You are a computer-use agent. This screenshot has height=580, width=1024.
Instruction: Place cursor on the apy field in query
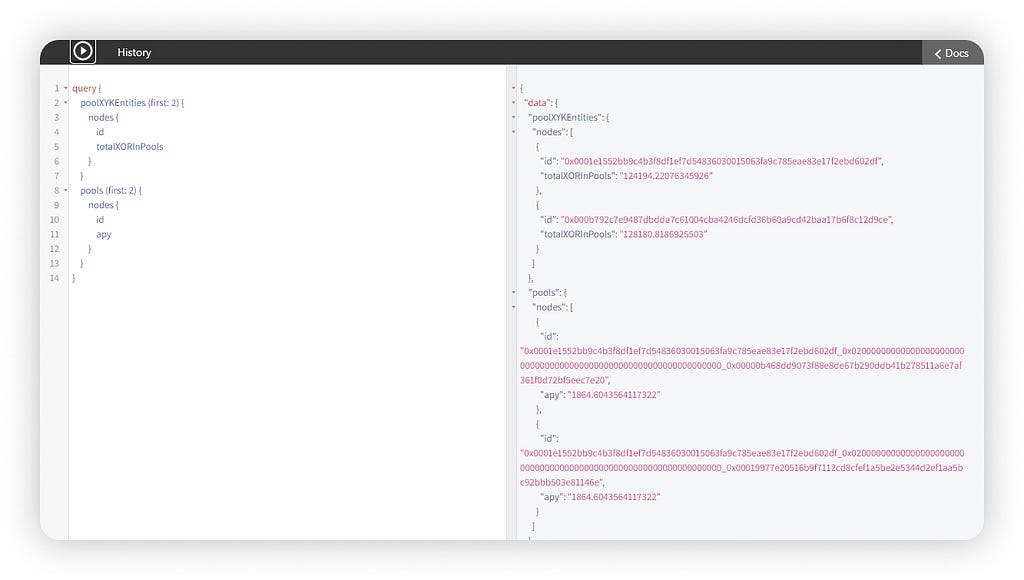pyautogui.click(x=104, y=234)
